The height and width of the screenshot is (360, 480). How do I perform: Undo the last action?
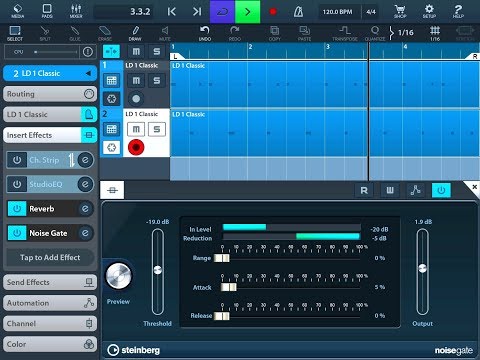coord(205,33)
